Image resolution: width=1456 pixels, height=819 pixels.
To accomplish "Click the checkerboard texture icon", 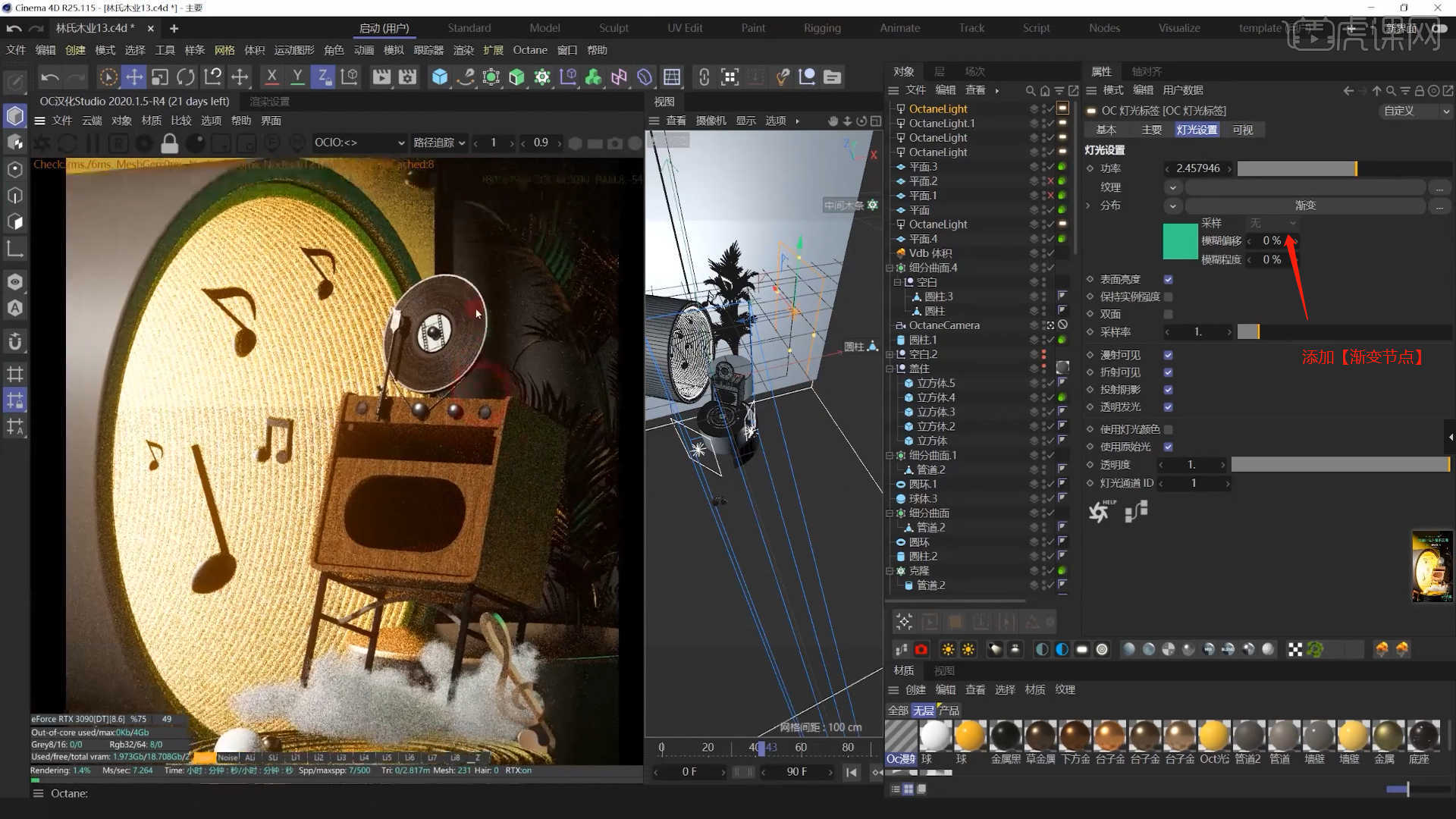I will (x=1294, y=649).
